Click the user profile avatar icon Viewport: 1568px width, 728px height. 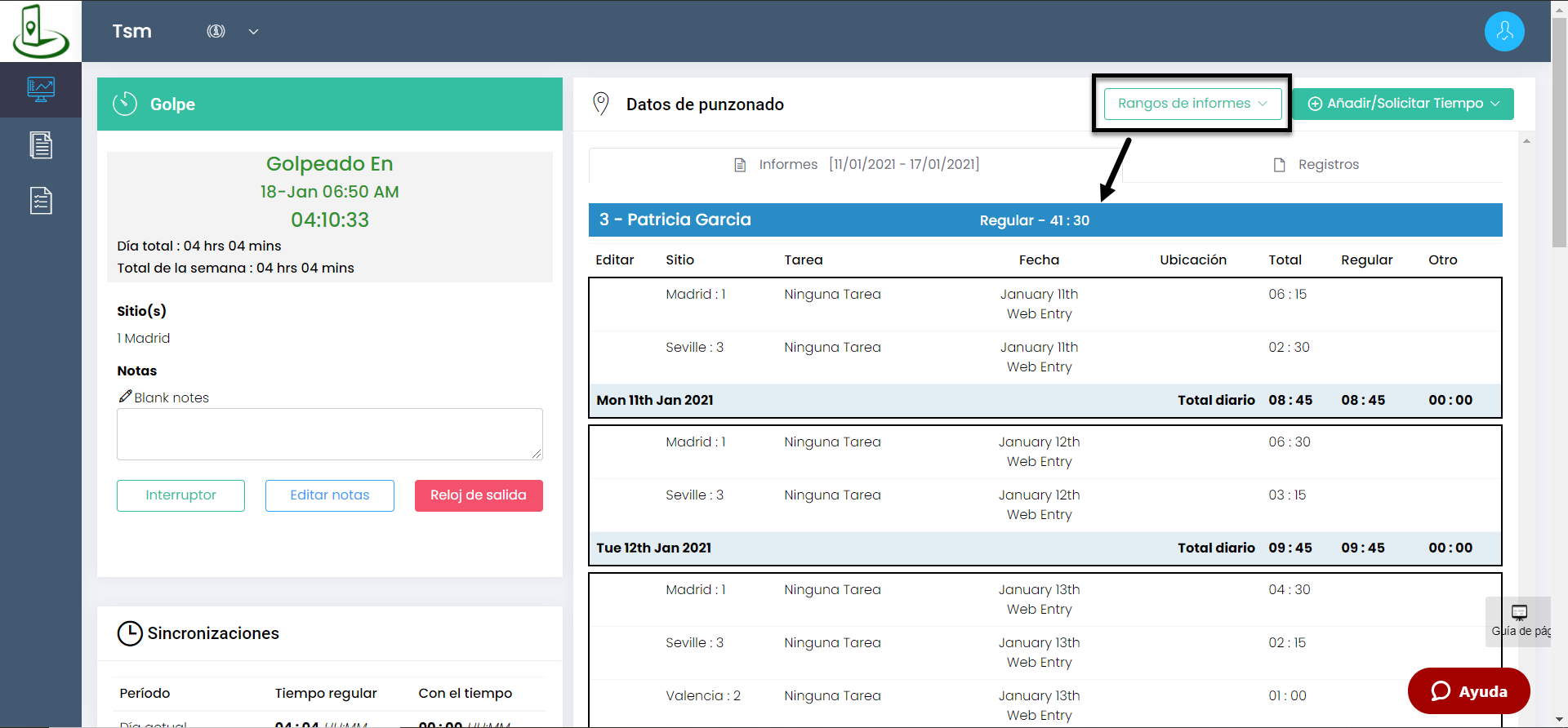[x=1504, y=32]
